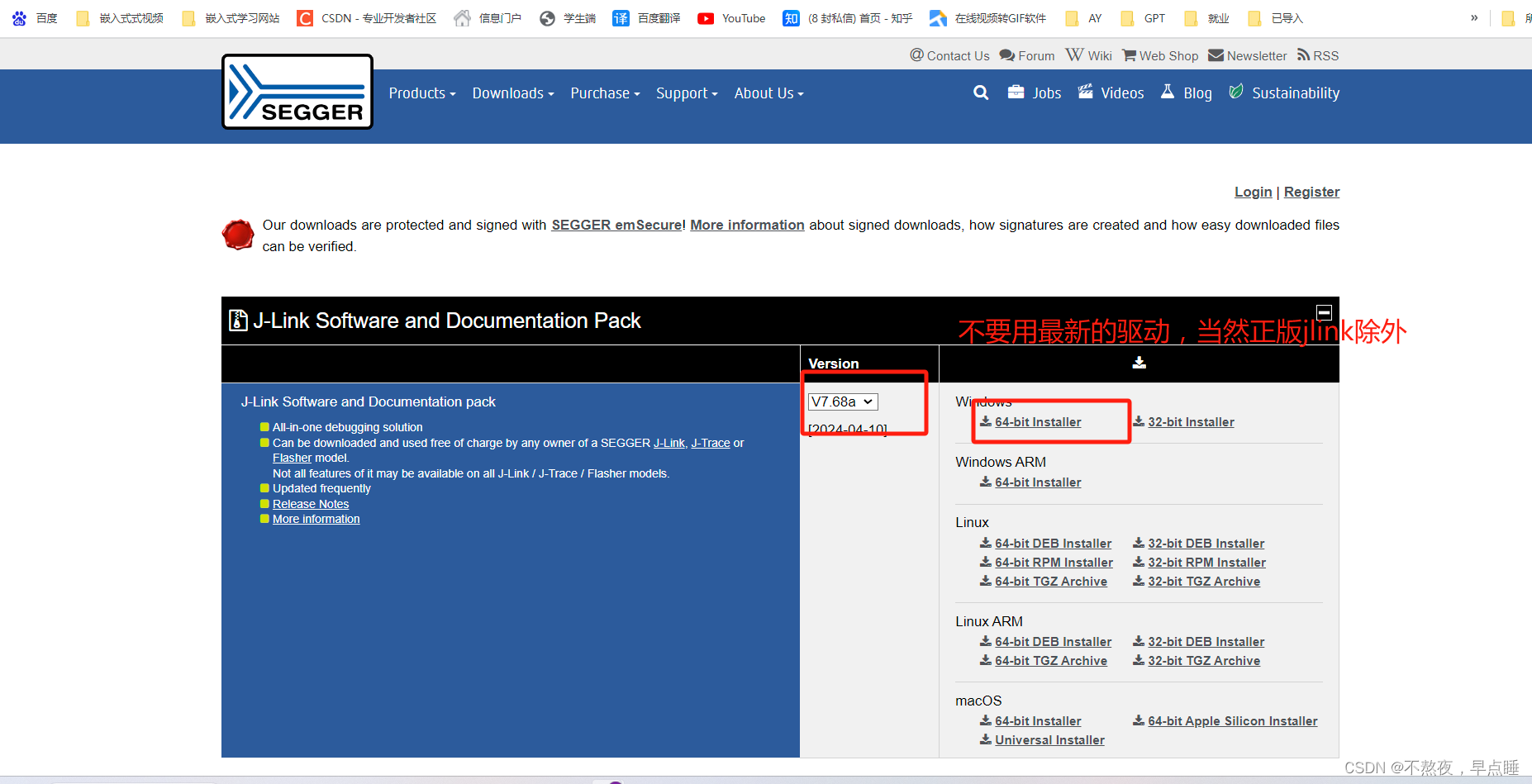The height and width of the screenshot is (784, 1532).
Task: Open Contact Us link
Action: pos(949,55)
